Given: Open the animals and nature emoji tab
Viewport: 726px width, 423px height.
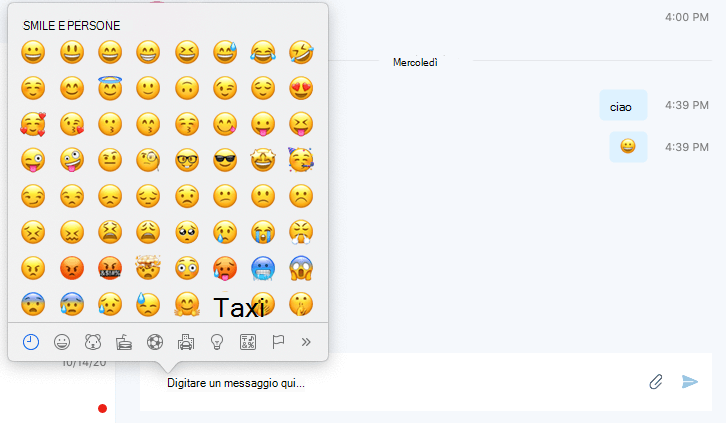Looking at the screenshot, I should tap(93, 342).
